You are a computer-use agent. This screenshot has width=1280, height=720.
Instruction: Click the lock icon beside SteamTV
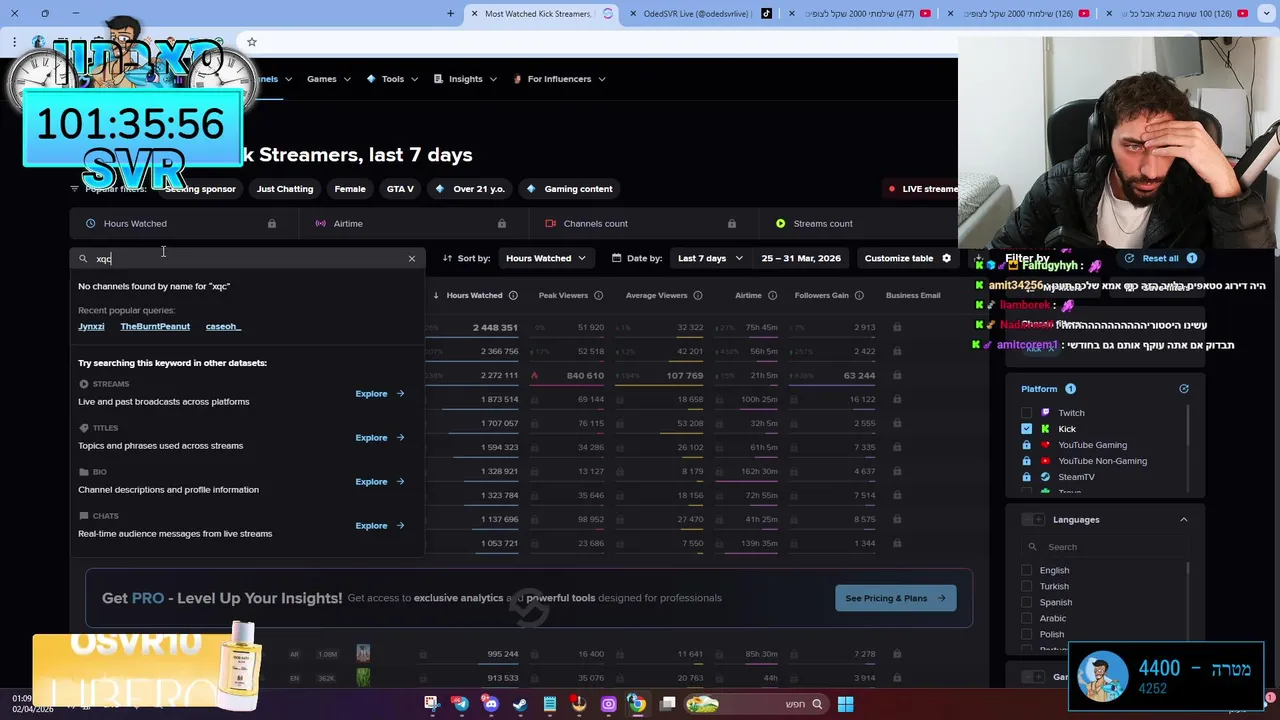point(1026,477)
